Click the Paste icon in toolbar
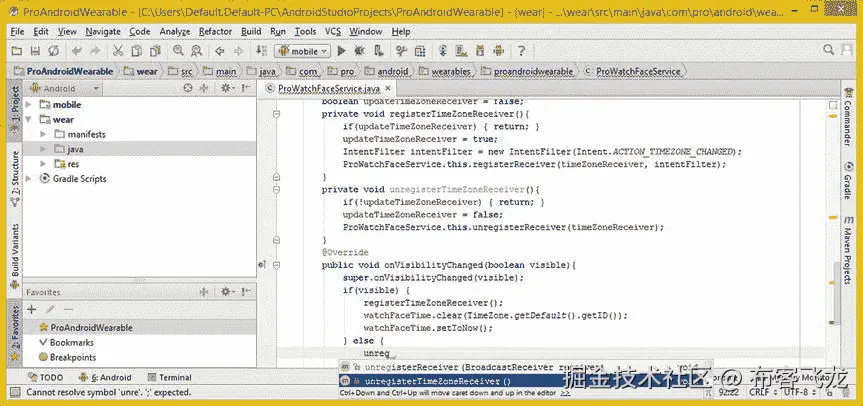This screenshot has height=406, width=863. (x=155, y=51)
